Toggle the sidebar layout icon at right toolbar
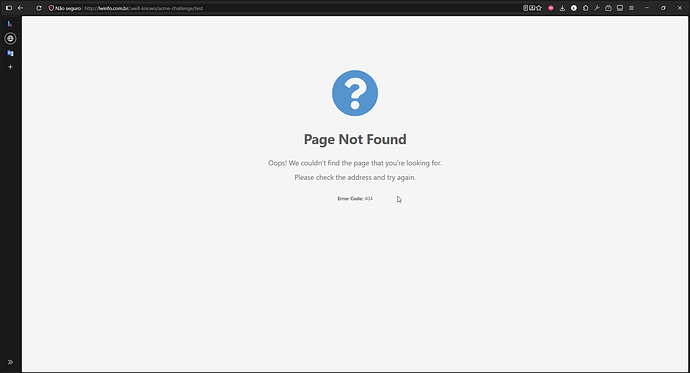This screenshot has width=690, height=373. click(x=620, y=8)
